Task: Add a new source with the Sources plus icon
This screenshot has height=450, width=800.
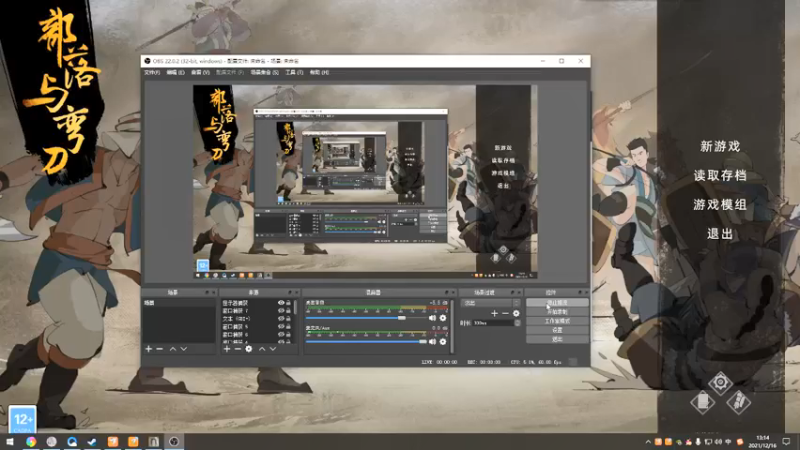Action: [227, 349]
